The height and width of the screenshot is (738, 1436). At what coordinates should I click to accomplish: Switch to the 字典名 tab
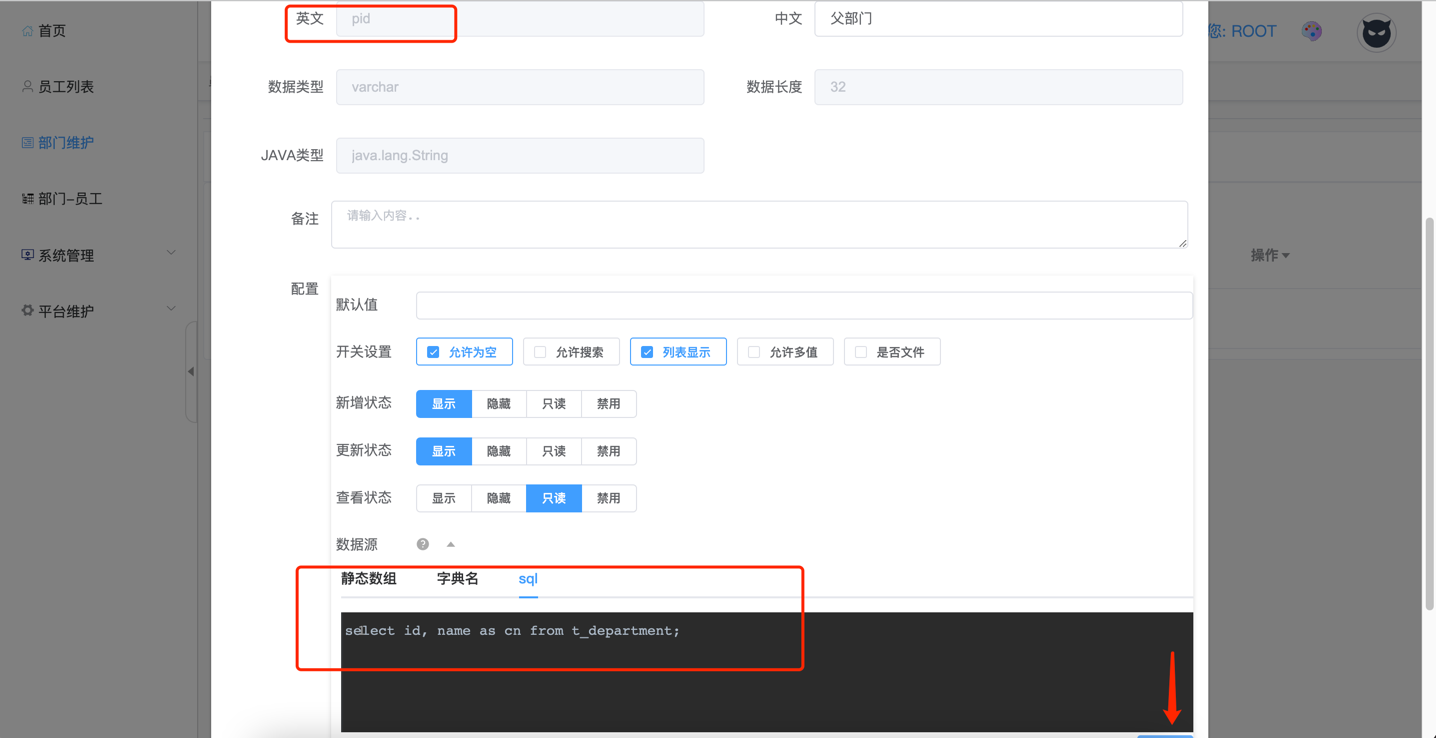[x=457, y=579]
